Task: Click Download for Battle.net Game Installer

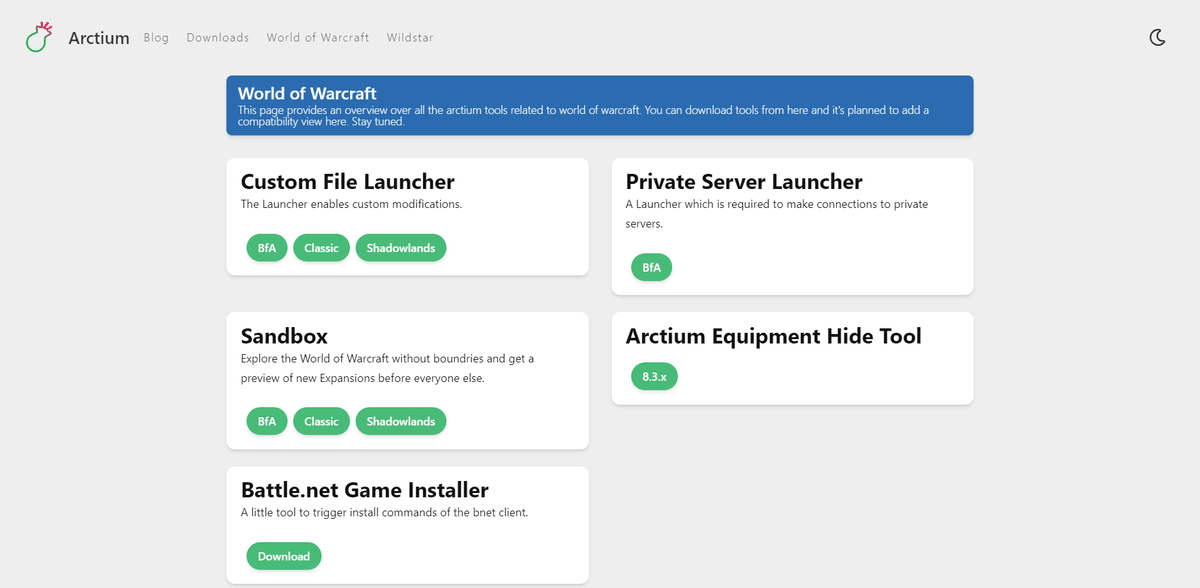Action: 284,555
